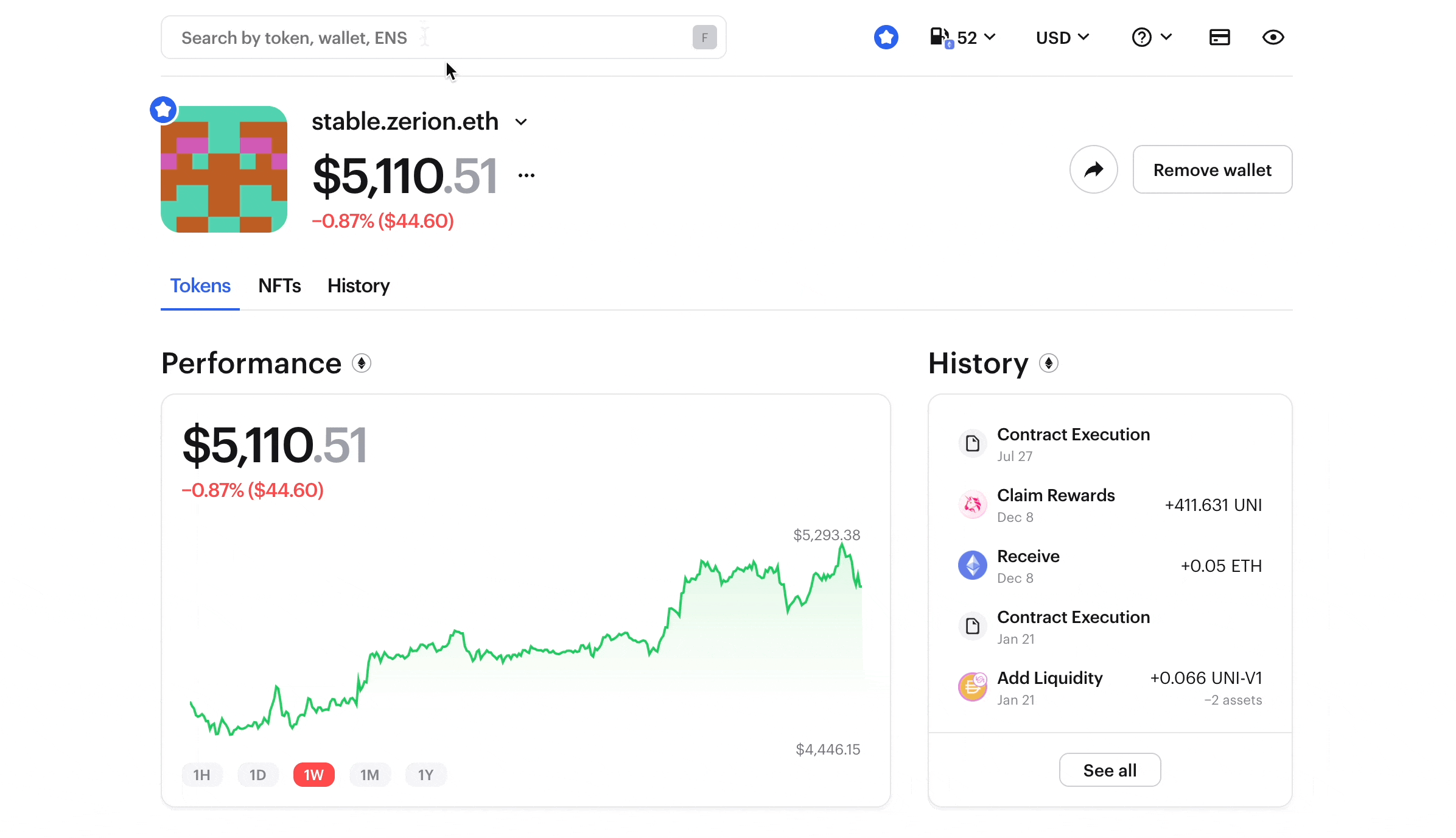Screen dimensions: 1456x838
Task: Expand the wallet ENS name dropdown
Action: point(521,122)
